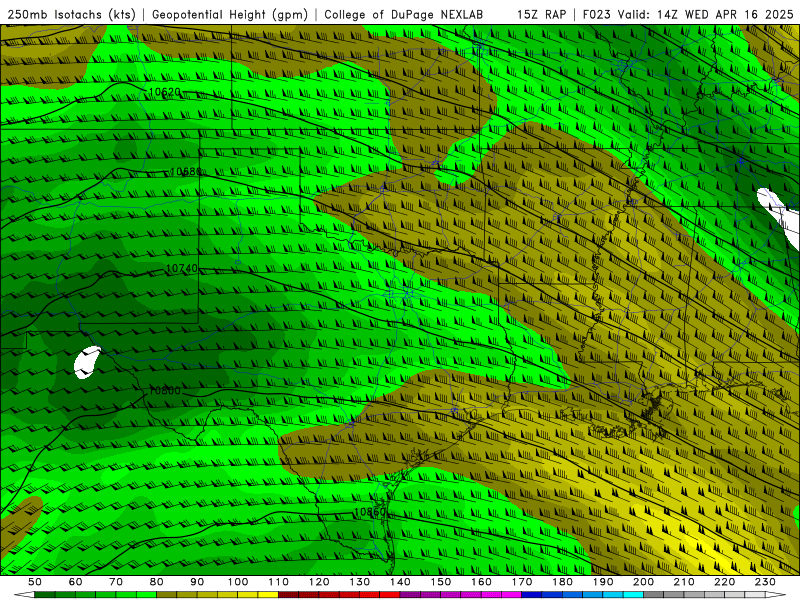Click the 'Geopotential Height (gpm)' header text
Image resolution: width=800 pixels, height=600 pixels.
tap(230, 14)
